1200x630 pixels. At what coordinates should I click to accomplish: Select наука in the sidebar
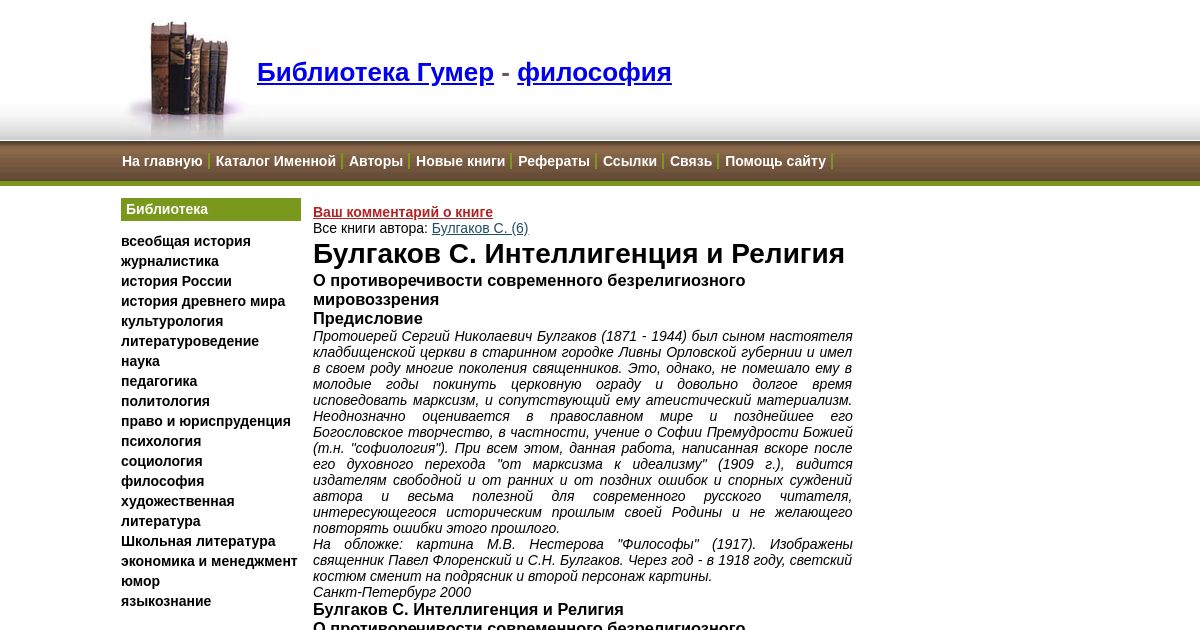tap(140, 361)
